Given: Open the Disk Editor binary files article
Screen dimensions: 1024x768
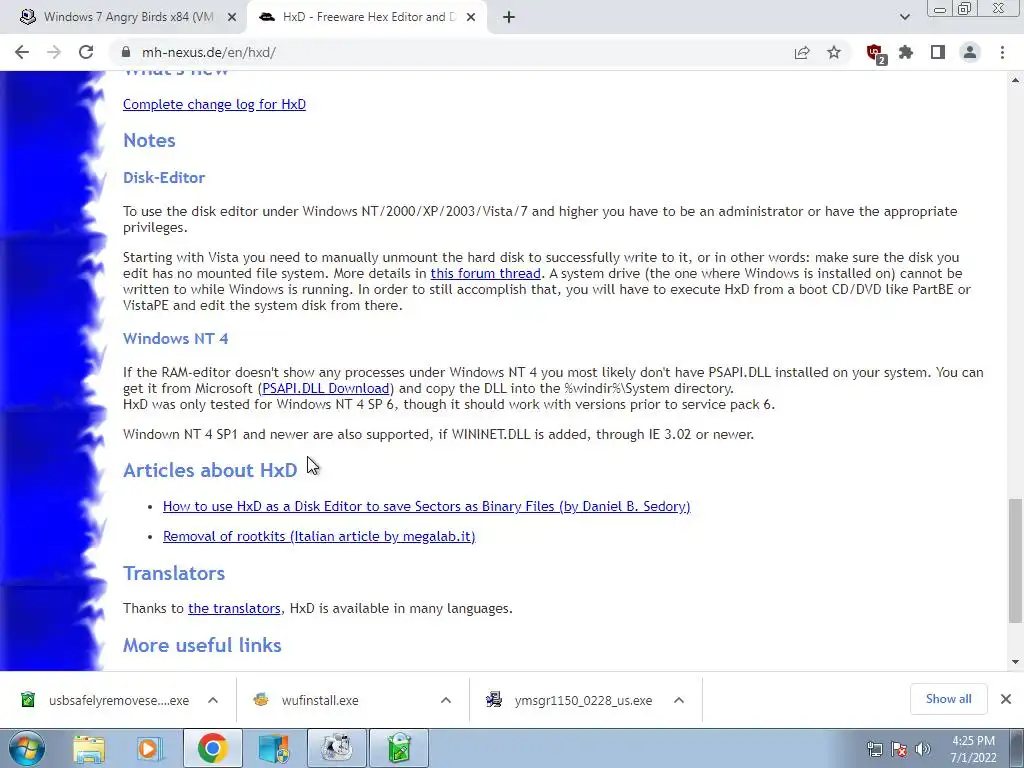Looking at the screenshot, I should click(x=426, y=506).
